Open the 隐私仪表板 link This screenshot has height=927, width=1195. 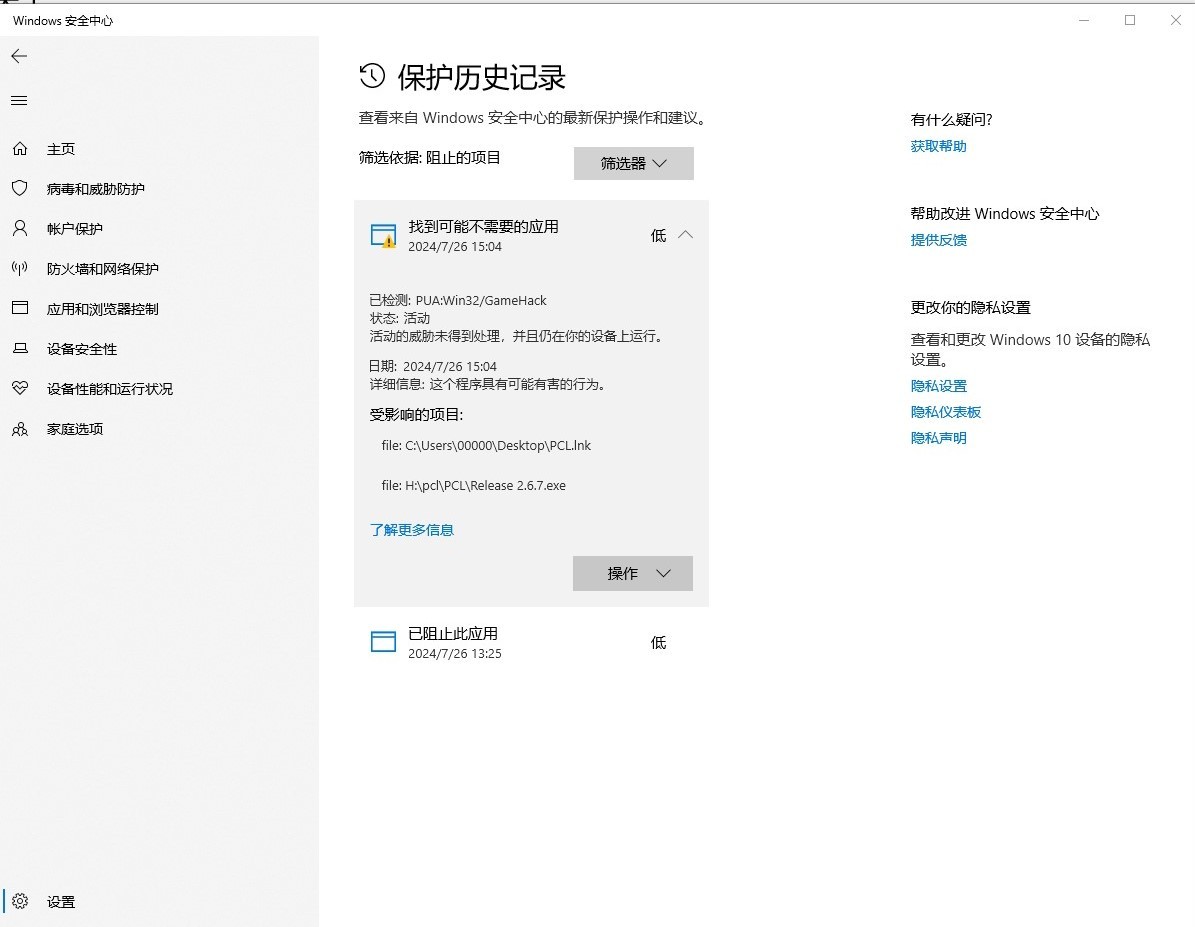(x=946, y=412)
